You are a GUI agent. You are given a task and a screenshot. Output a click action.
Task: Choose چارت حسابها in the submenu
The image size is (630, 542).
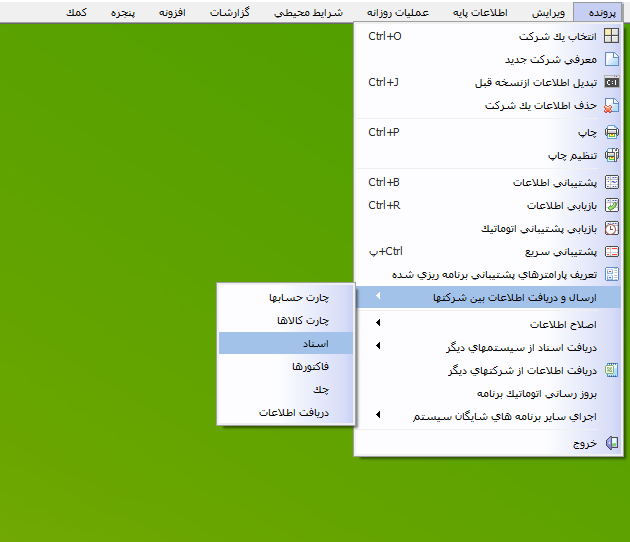pos(286,297)
